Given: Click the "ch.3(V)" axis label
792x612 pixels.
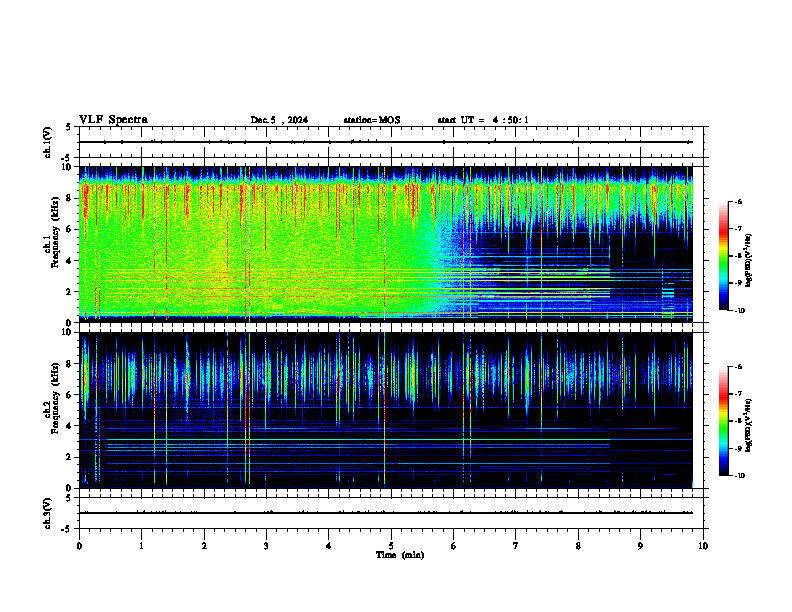Looking at the screenshot, I should pyautogui.click(x=47, y=513).
